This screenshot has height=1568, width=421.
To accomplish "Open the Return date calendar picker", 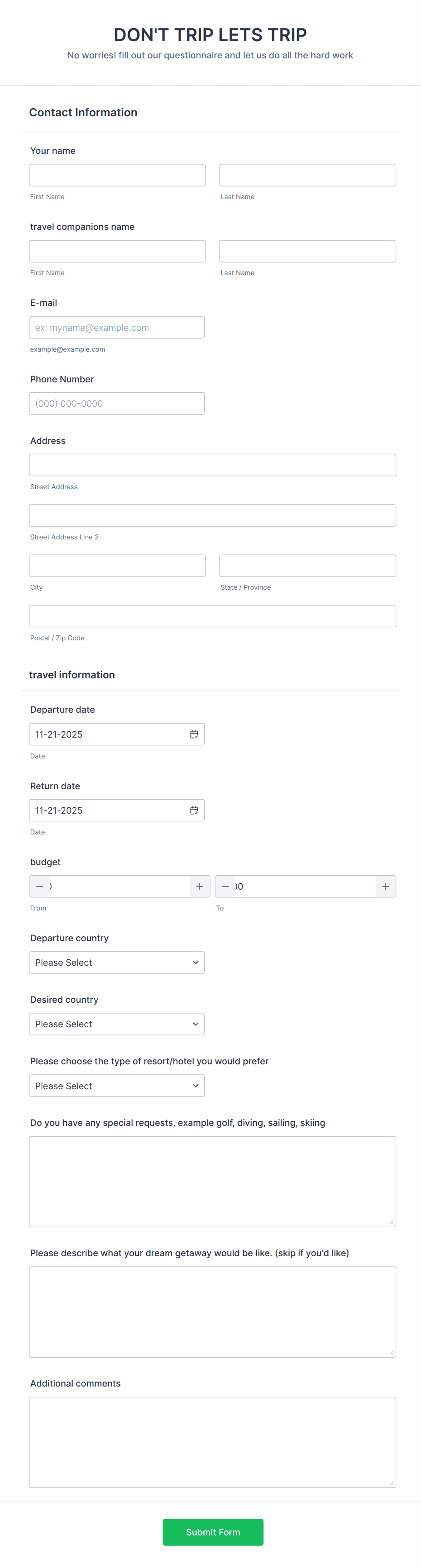I will click(x=194, y=810).
